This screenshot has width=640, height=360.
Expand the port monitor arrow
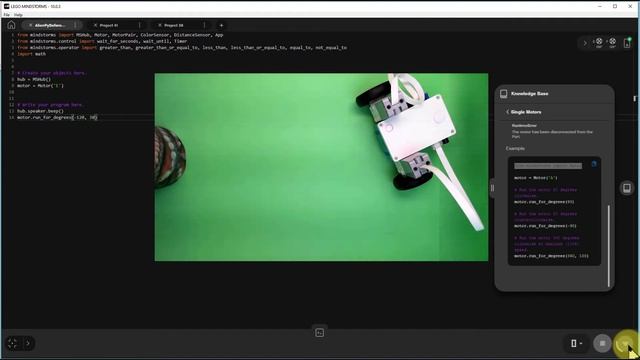585,43
